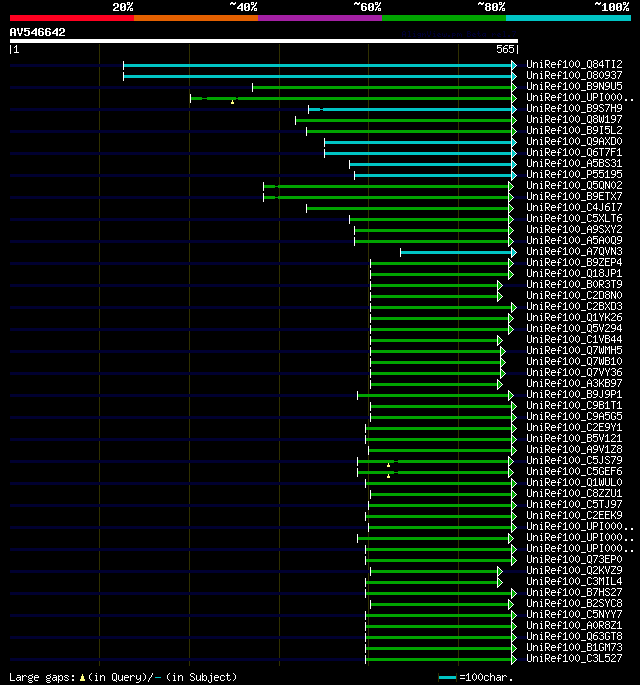Open the UniRef100_C2BXD3 hit
Viewport: 640px width, 685px height.
tap(574, 306)
